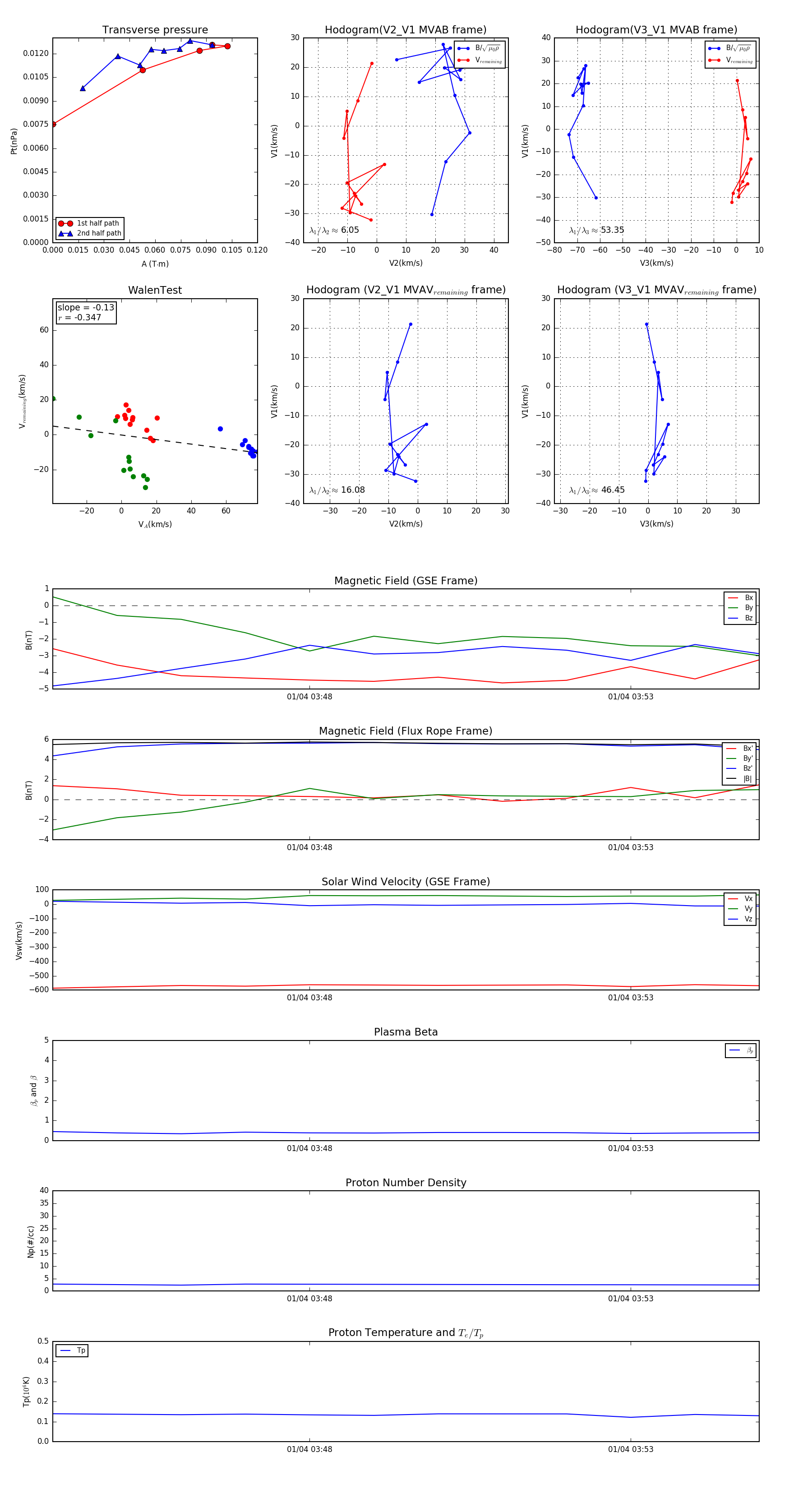Select the 'Hodogram(V3_V1 MVAB frame)' title
Viewport: 812px width, 1489px height.
coord(656,30)
